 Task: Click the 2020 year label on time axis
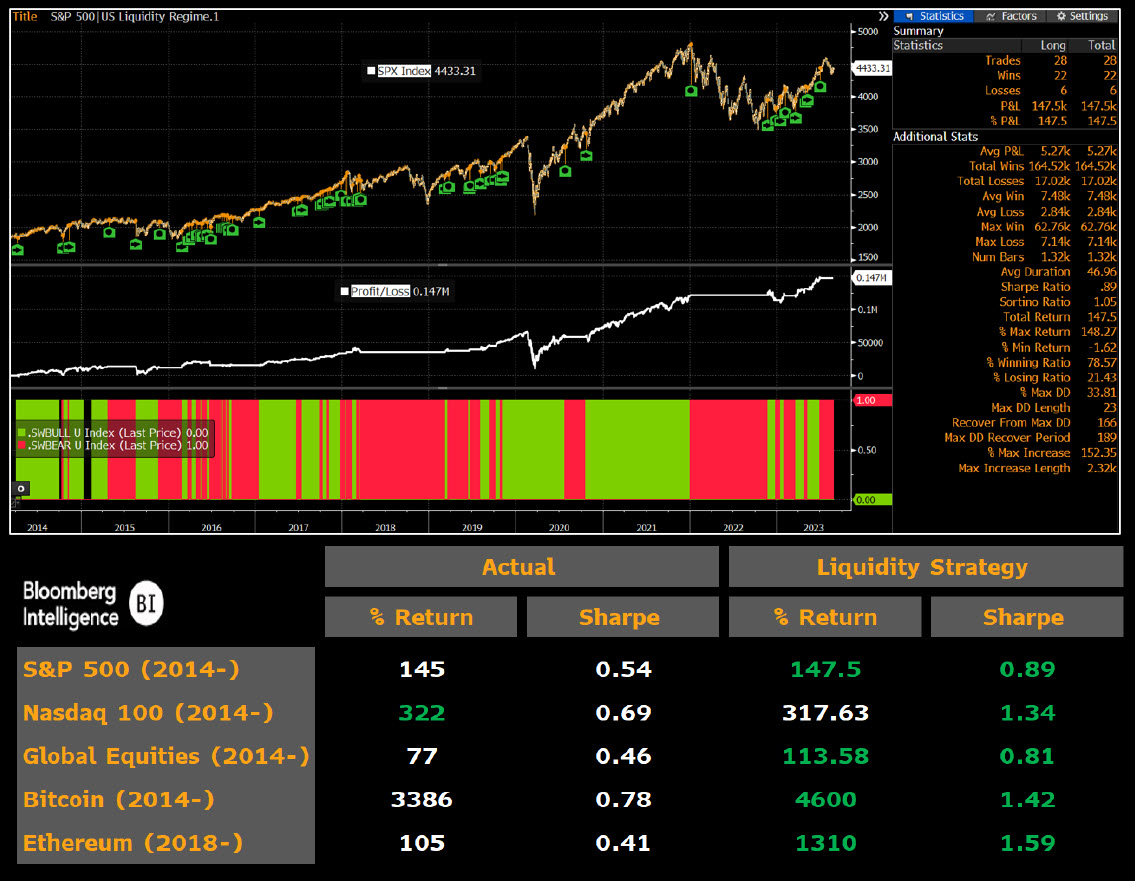pyautogui.click(x=559, y=528)
